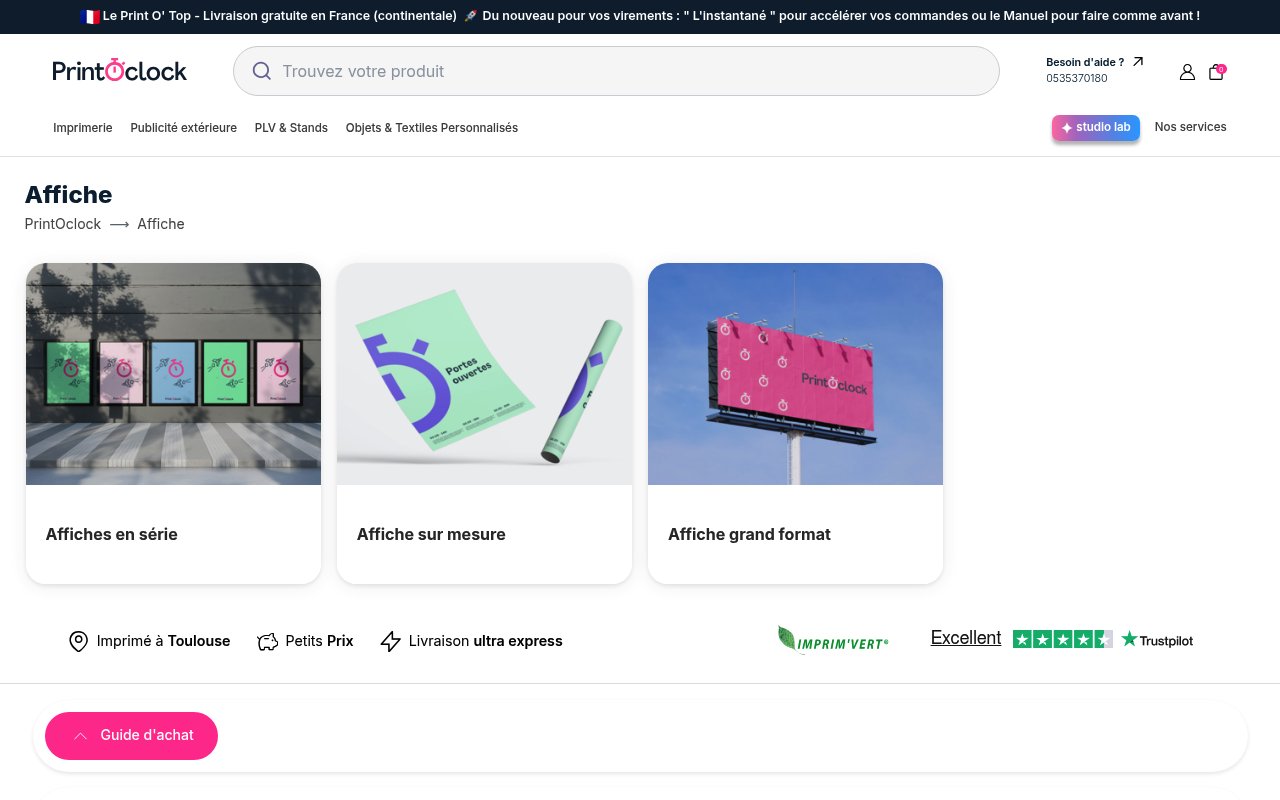
Task: Open the Affiche sur mesure image
Action: pyautogui.click(x=484, y=374)
